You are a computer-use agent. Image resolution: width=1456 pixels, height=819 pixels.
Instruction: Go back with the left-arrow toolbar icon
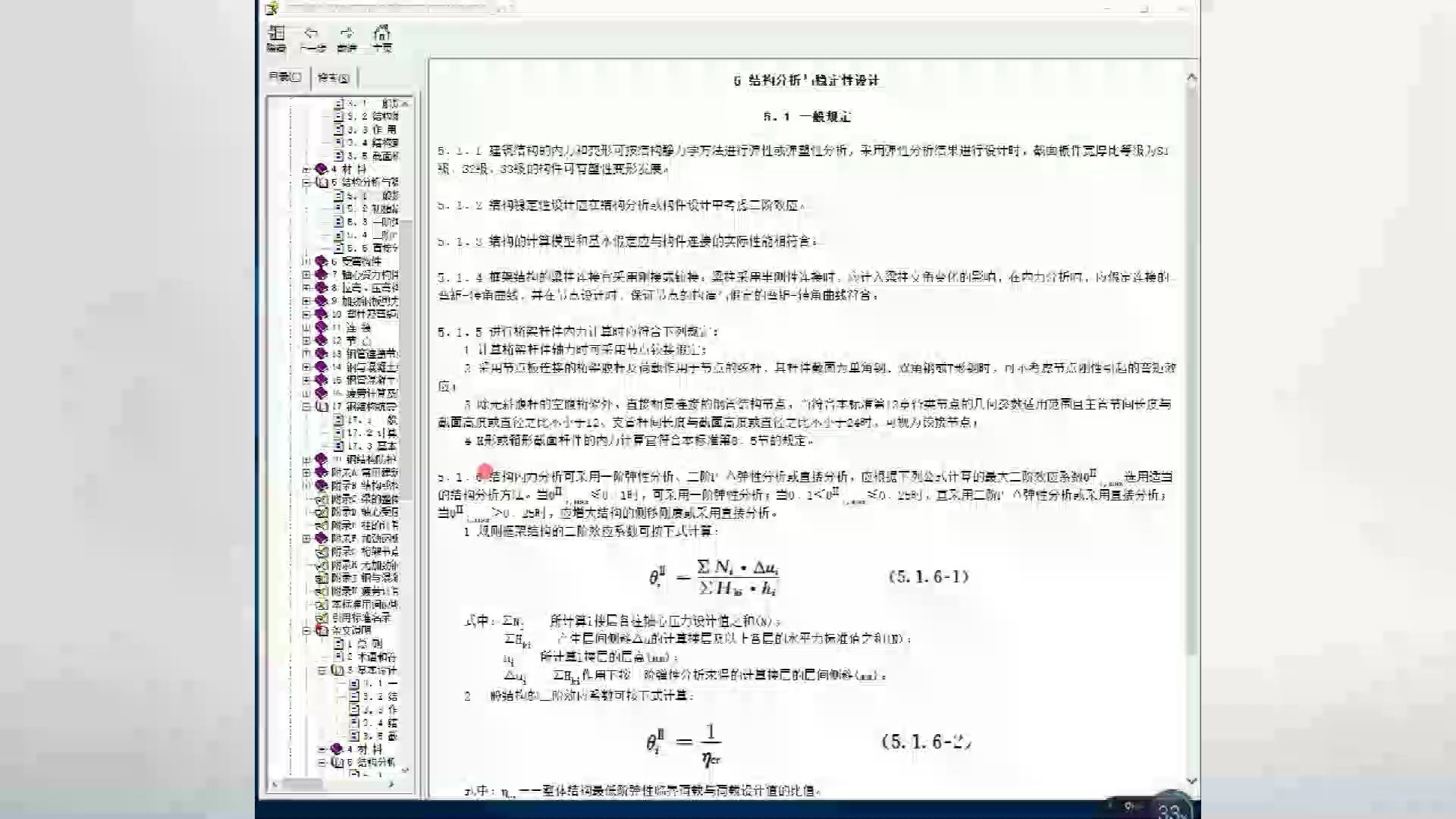click(311, 33)
